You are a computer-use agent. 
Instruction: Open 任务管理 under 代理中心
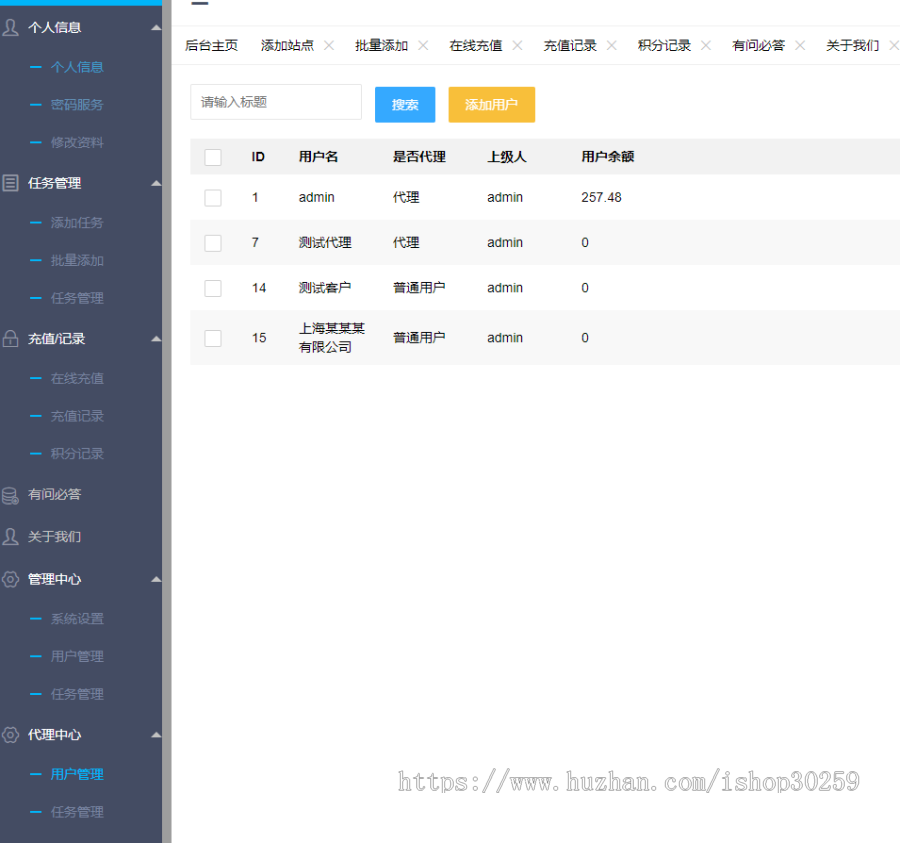[77, 812]
